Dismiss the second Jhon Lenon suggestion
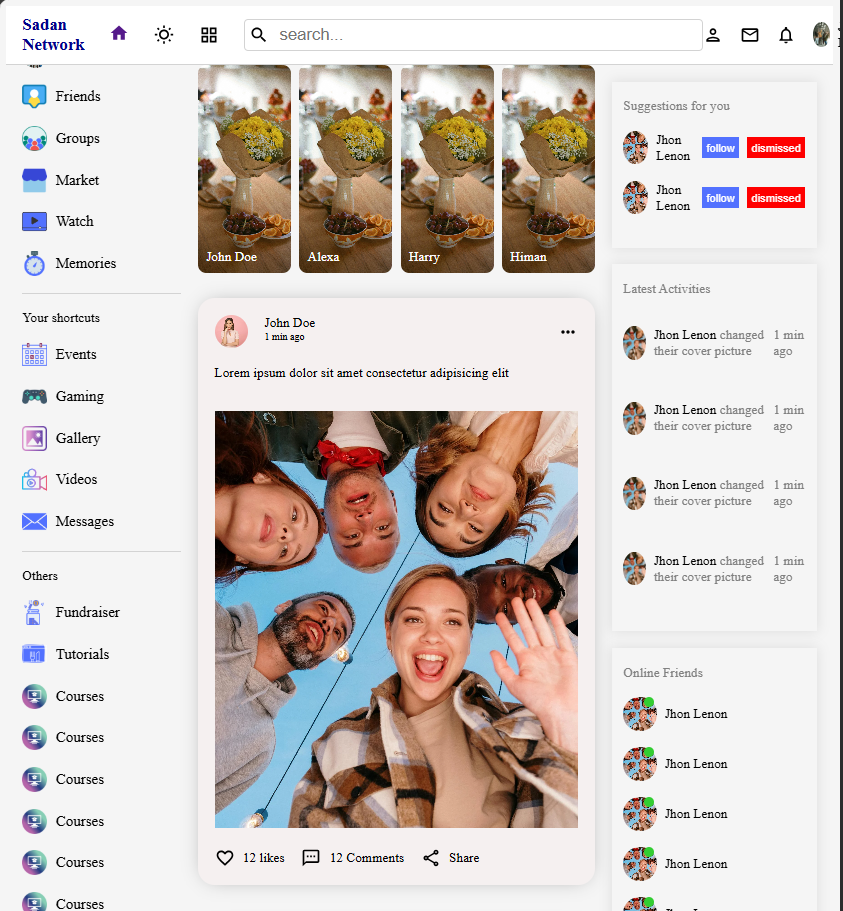Screen dimensions: 843x911 pos(776,198)
